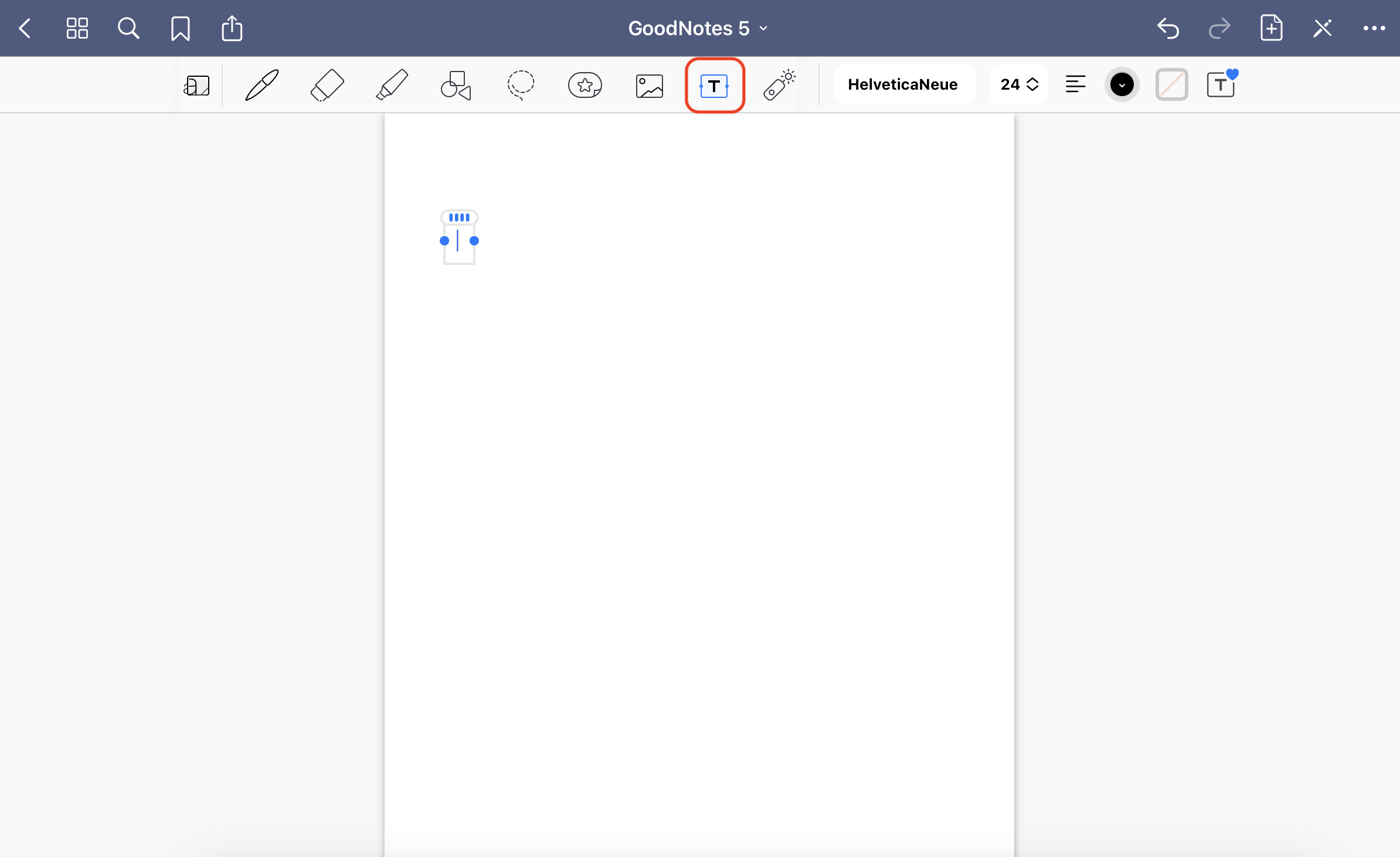The width and height of the screenshot is (1400, 857).
Task: Click the text box drag handle
Action: pos(459,217)
